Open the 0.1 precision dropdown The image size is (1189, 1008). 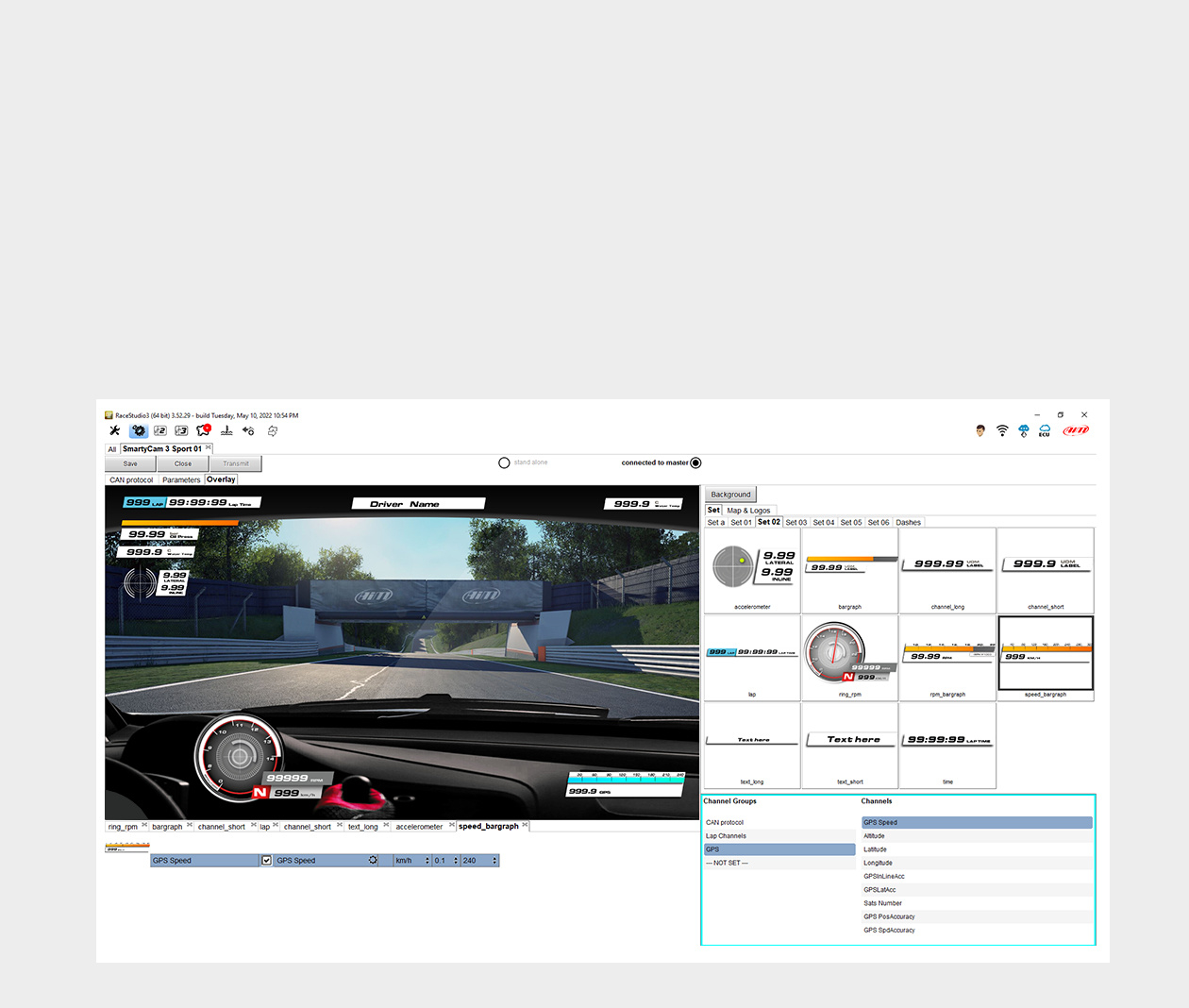445,860
